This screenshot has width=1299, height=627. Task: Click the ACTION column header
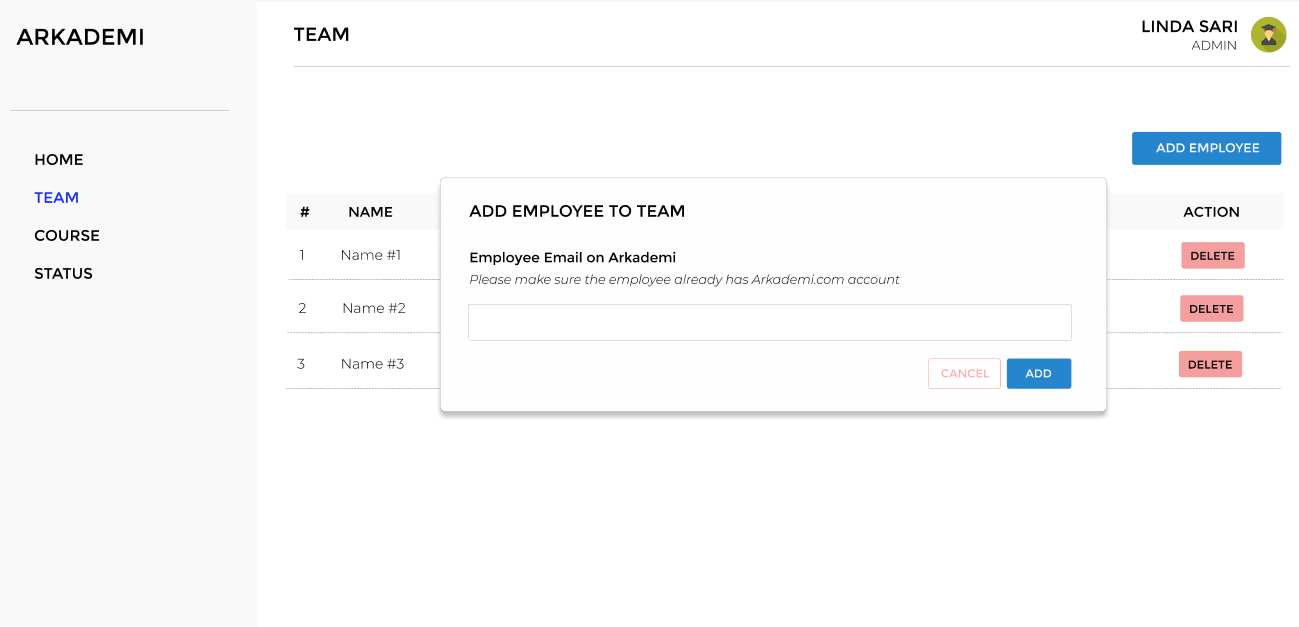click(1211, 212)
